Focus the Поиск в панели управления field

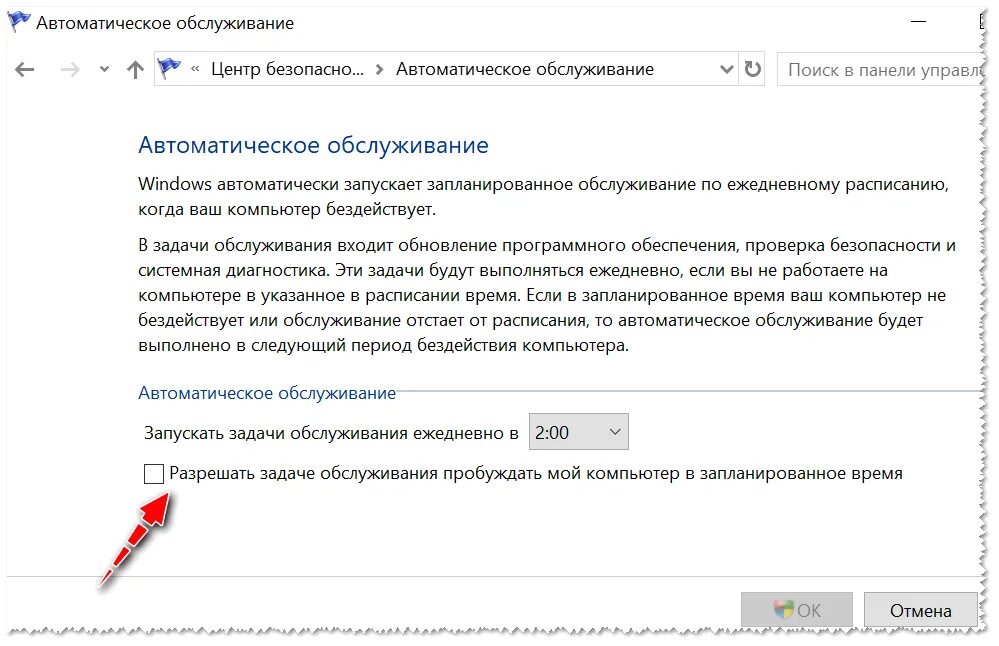pos(880,69)
